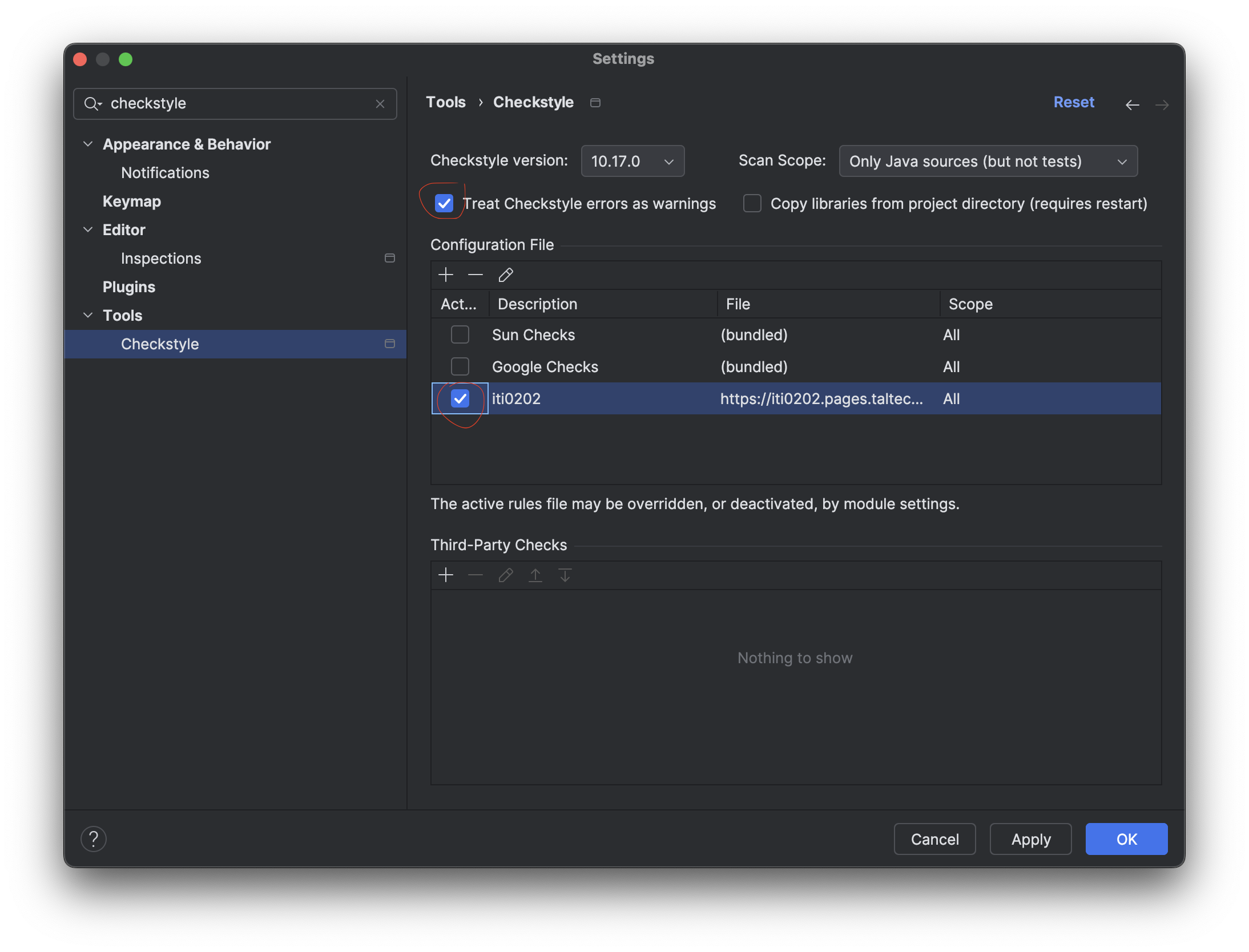This screenshot has height=952, width=1249.
Task: Add a new configuration file
Action: click(446, 275)
